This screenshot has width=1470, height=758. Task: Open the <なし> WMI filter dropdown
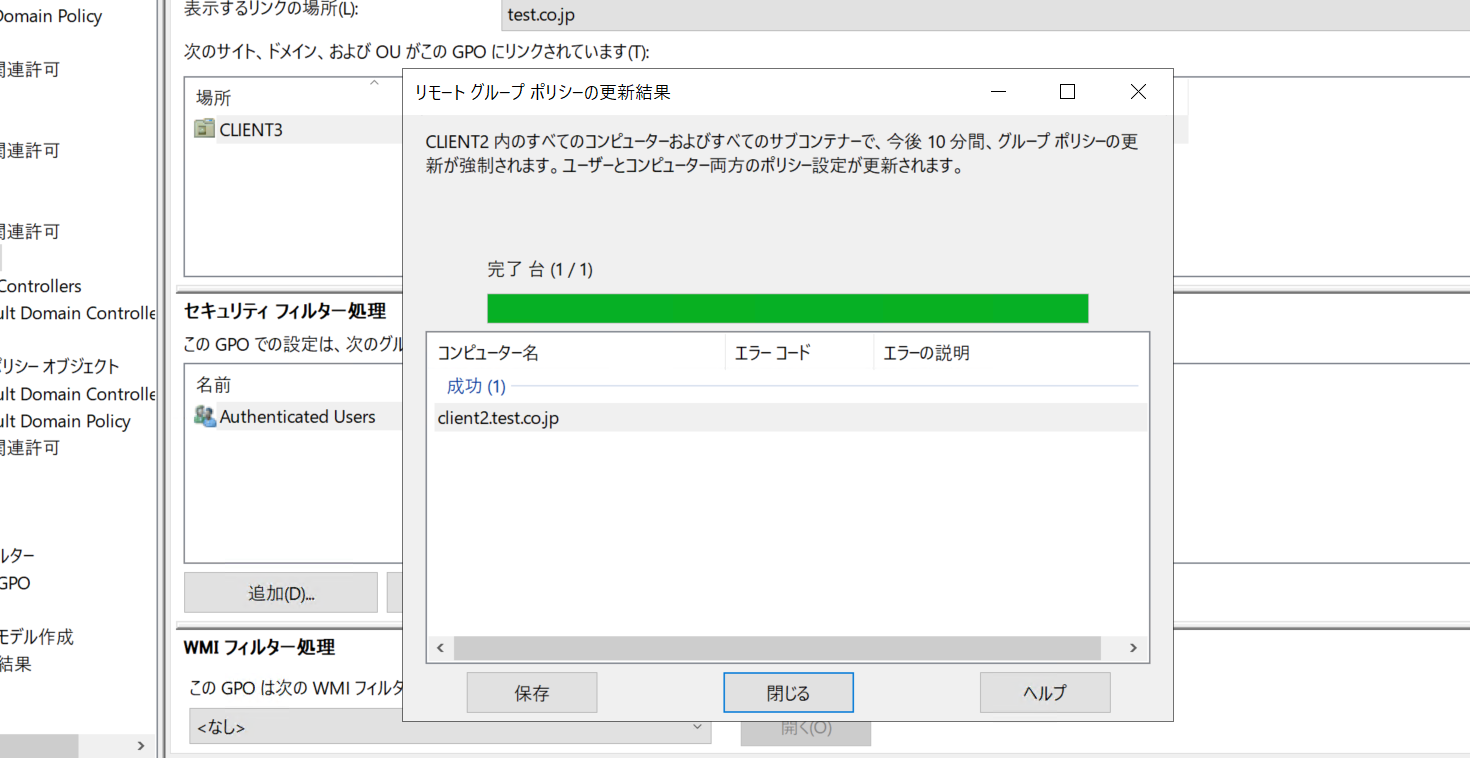(x=700, y=726)
